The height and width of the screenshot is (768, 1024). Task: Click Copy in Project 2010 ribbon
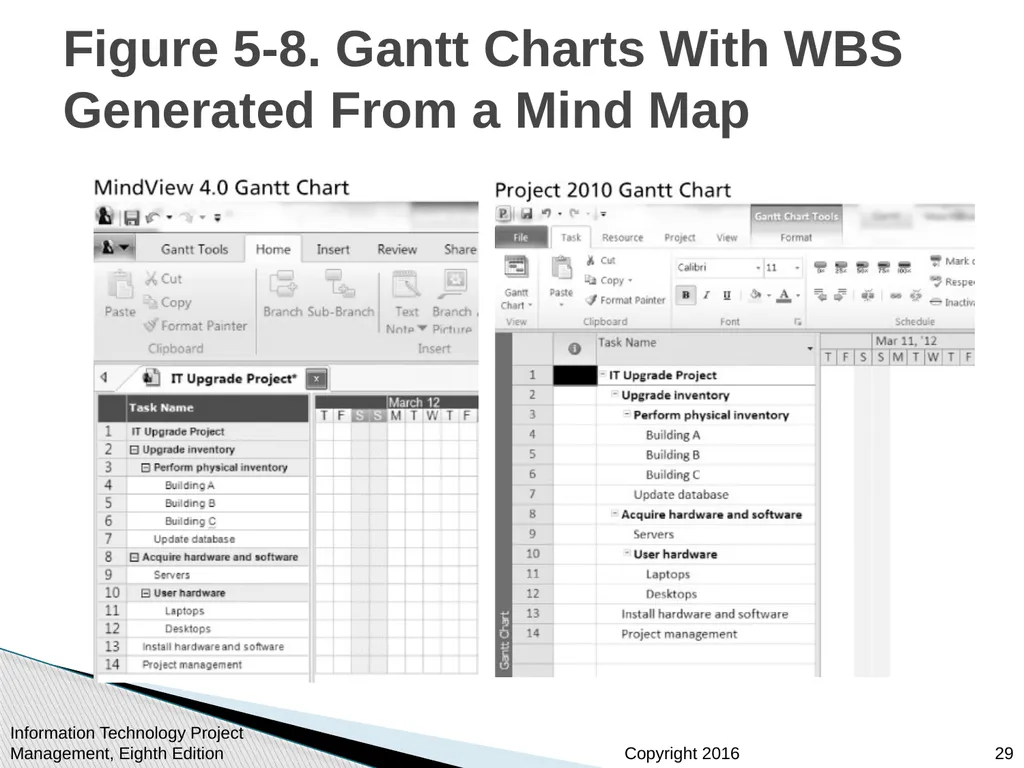(605, 280)
